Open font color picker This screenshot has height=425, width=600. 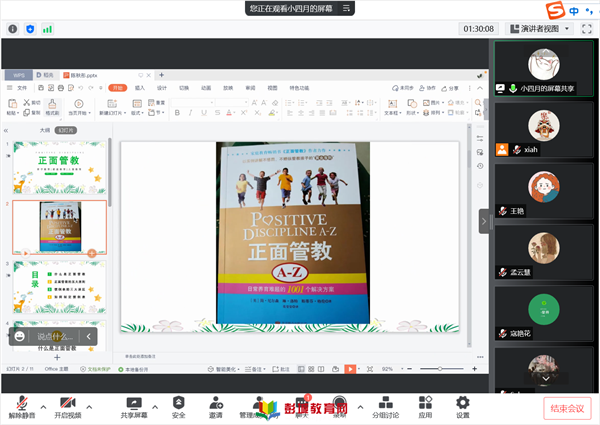pos(230,113)
